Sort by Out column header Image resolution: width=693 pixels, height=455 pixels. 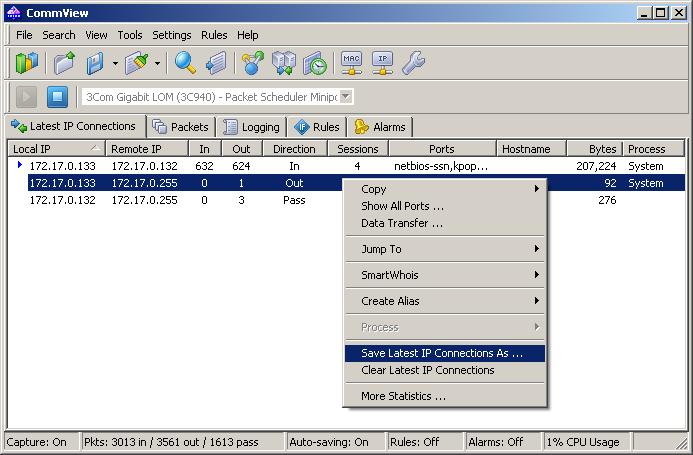click(x=242, y=149)
